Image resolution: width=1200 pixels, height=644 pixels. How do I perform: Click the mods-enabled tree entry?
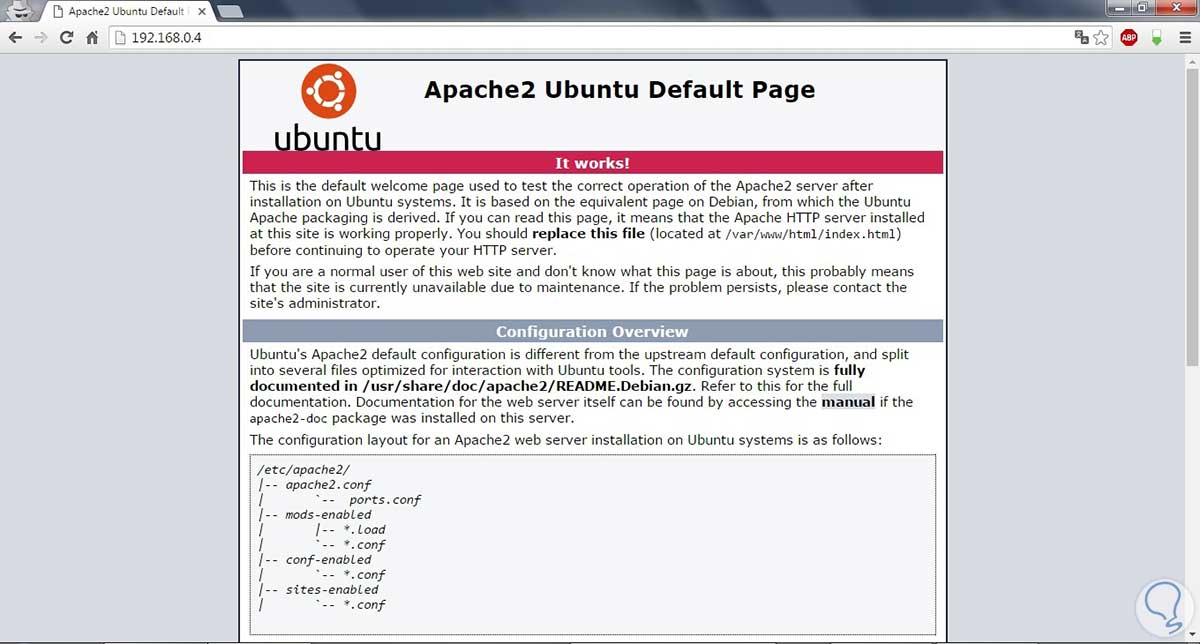[328, 515]
